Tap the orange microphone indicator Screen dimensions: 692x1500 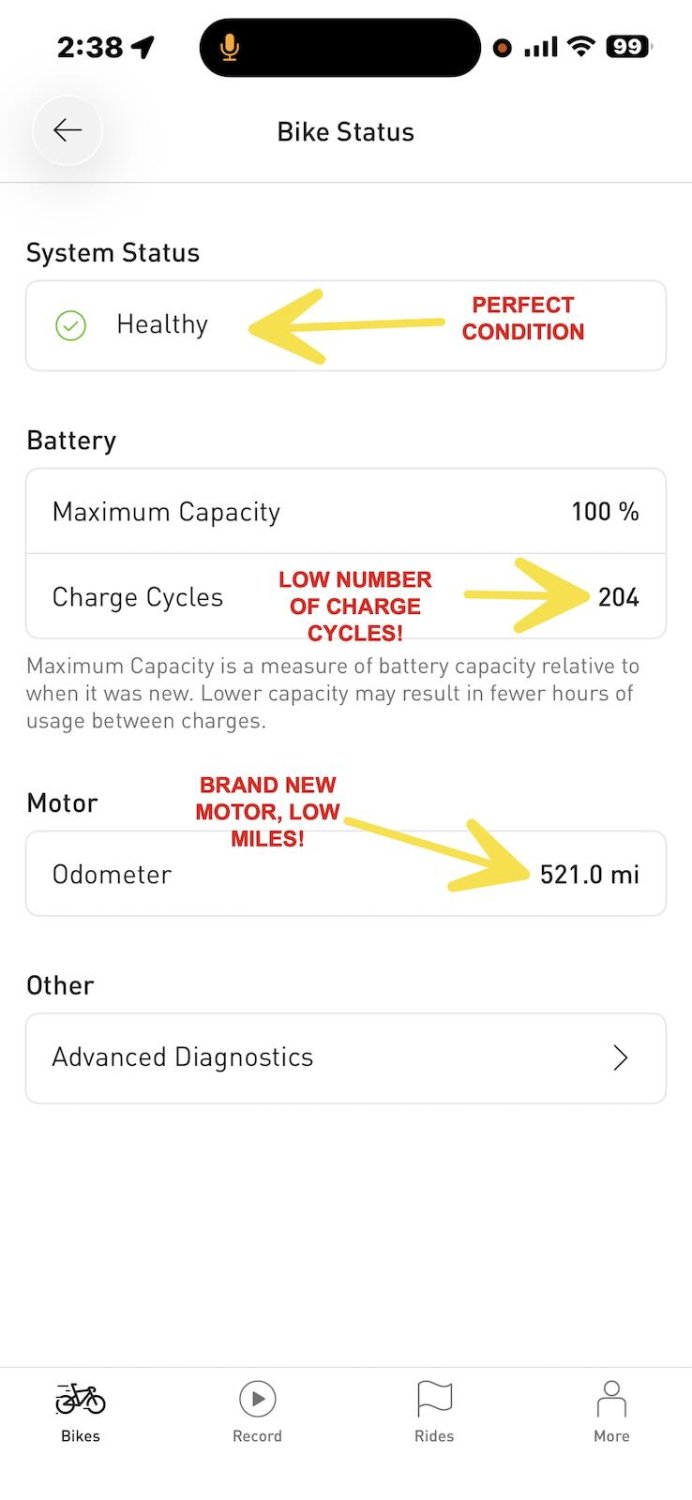click(x=228, y=46)
